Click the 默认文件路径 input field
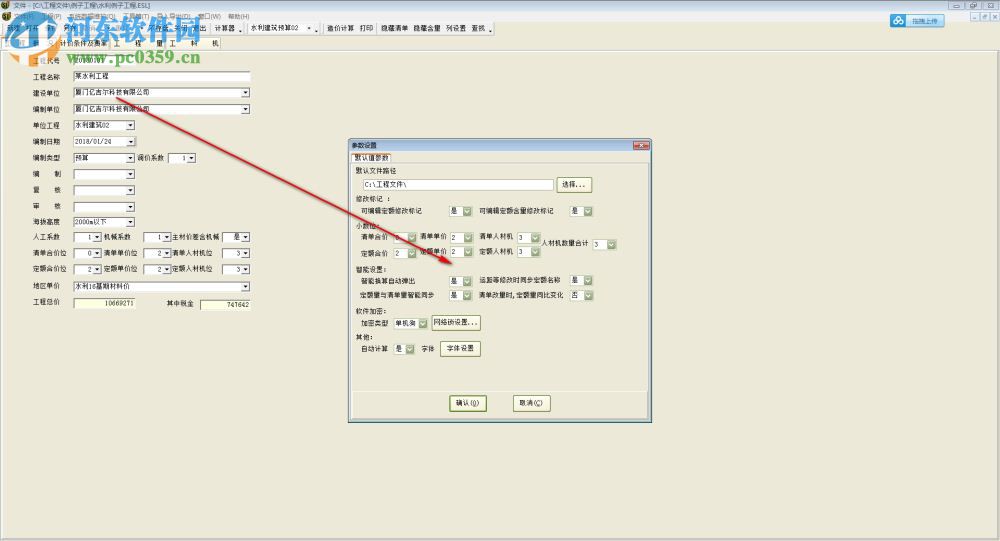This screenshot has height=541, width=1000. tap(457, 185)
